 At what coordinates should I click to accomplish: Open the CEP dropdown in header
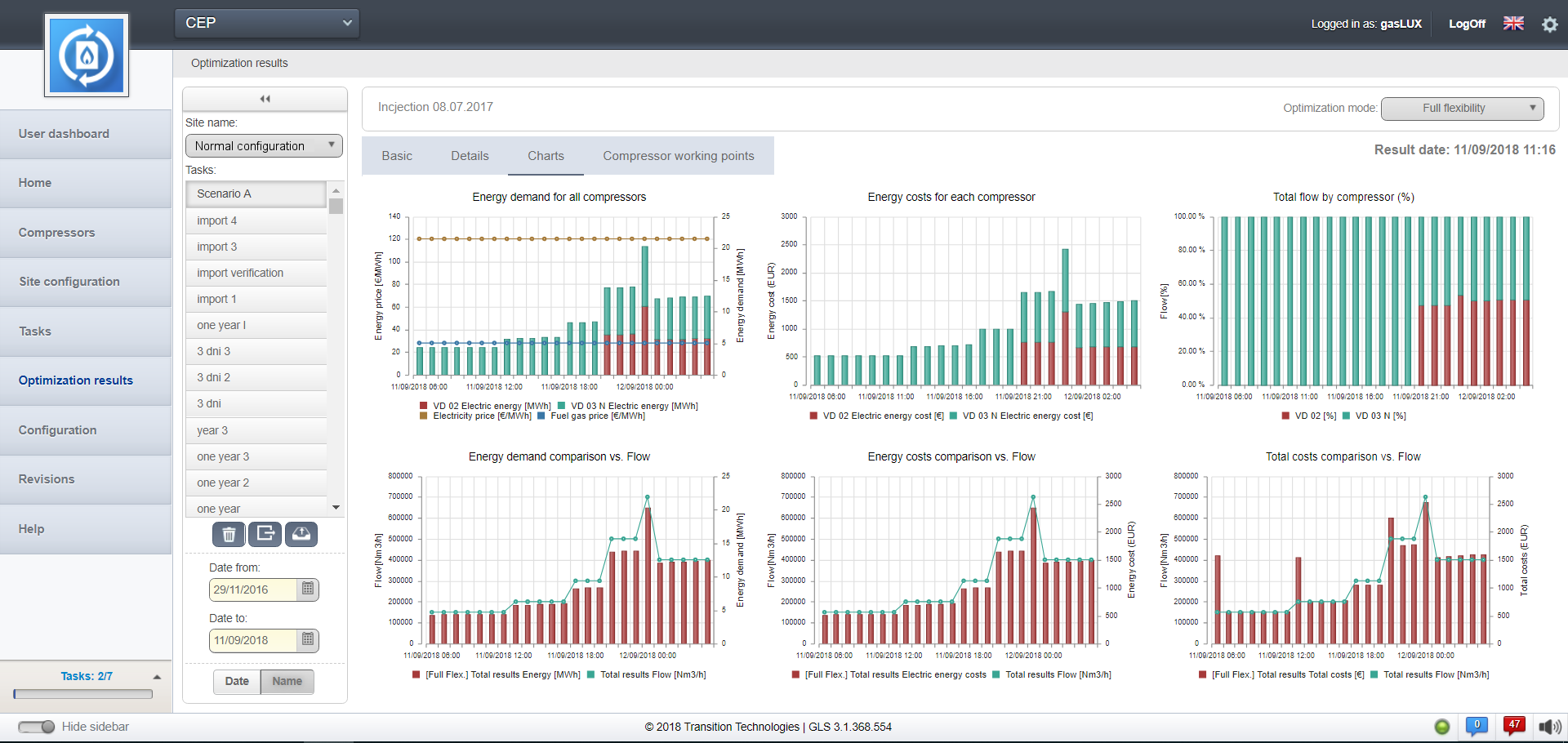[267, 23]
